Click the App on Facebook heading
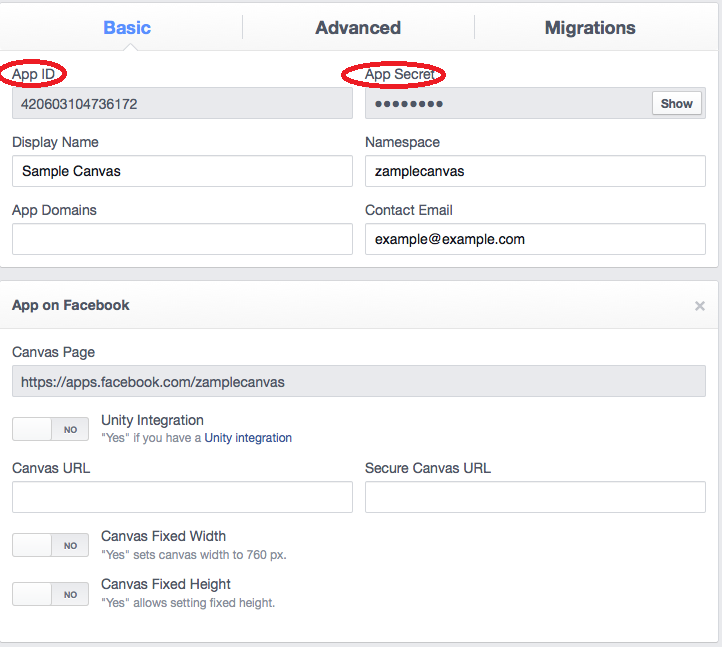722x647 pixels. click(x=70, y=305)
